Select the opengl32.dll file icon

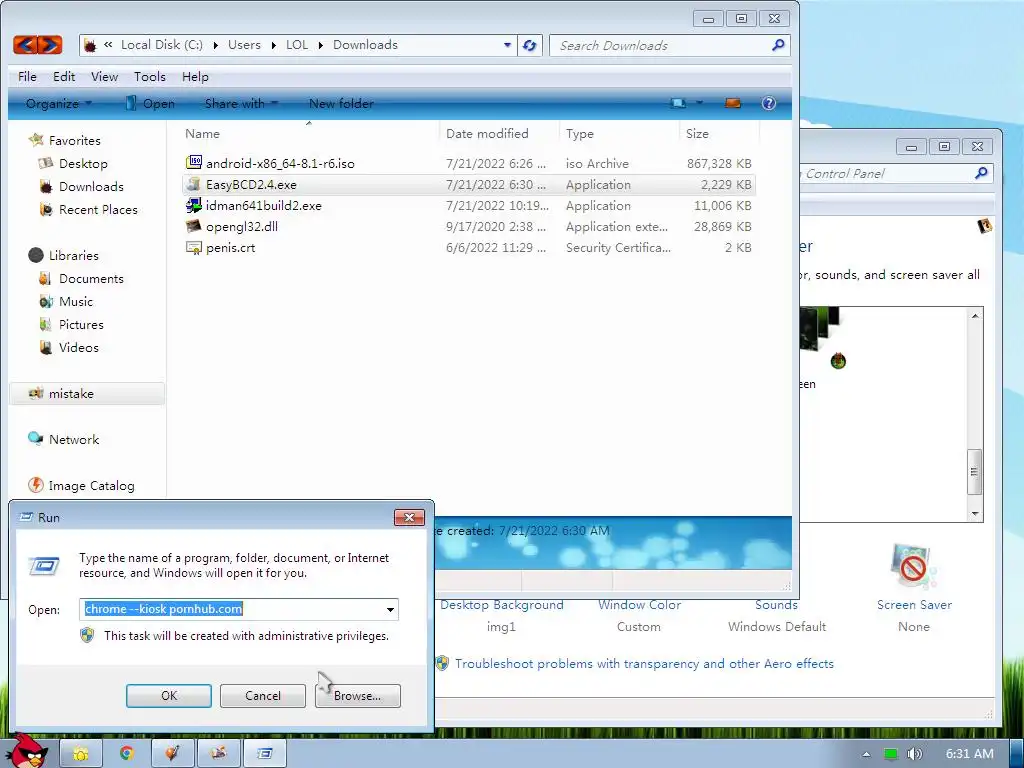click(x=194, y=226)
